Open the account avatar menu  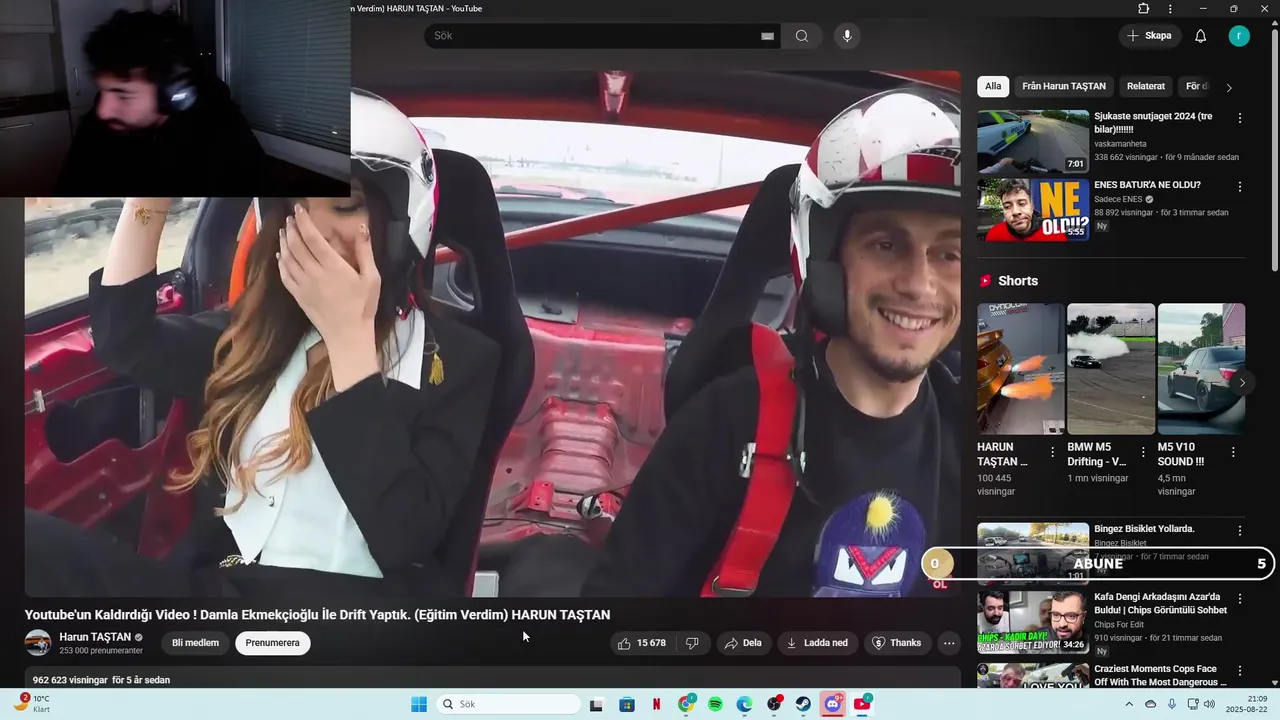(x=1239, y=36)
